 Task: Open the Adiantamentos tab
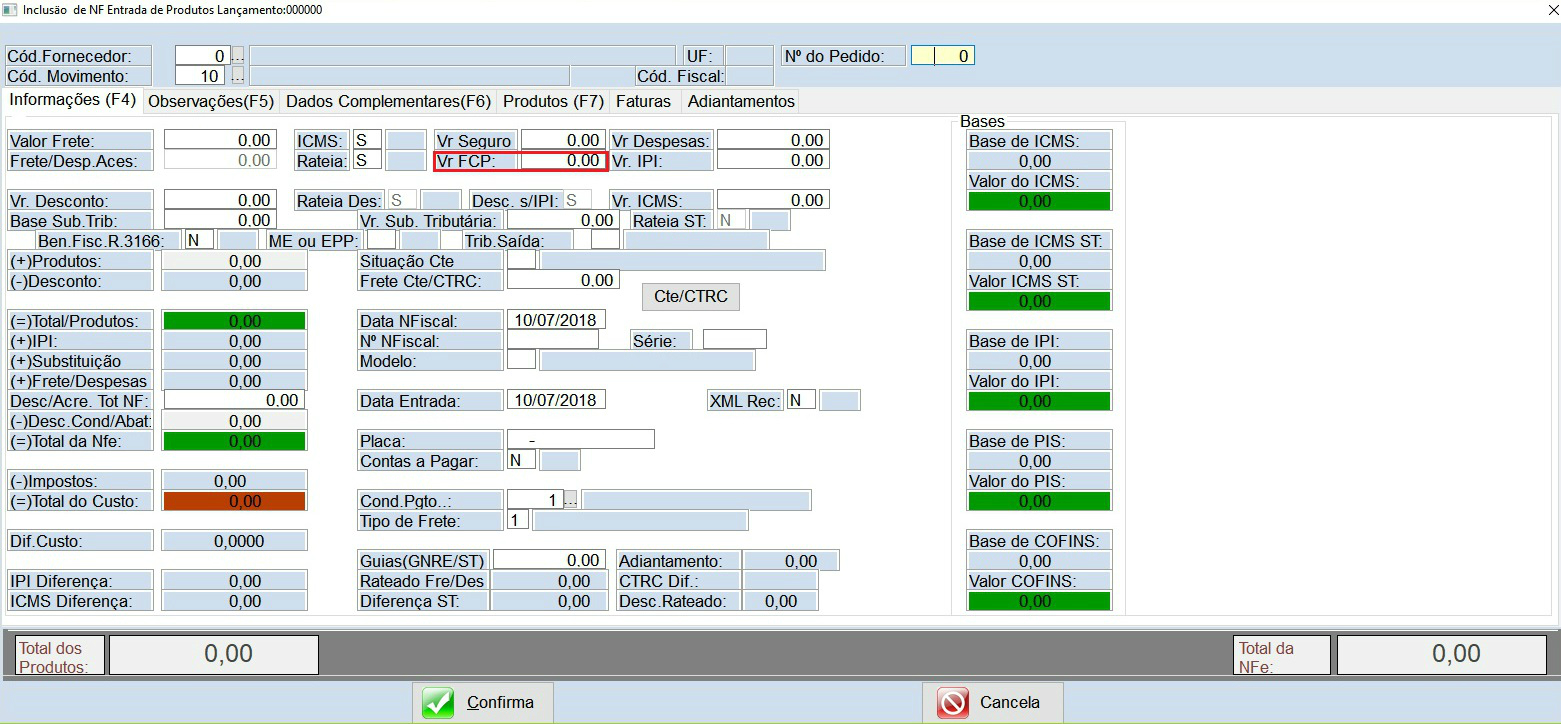(x=741, y=101)
